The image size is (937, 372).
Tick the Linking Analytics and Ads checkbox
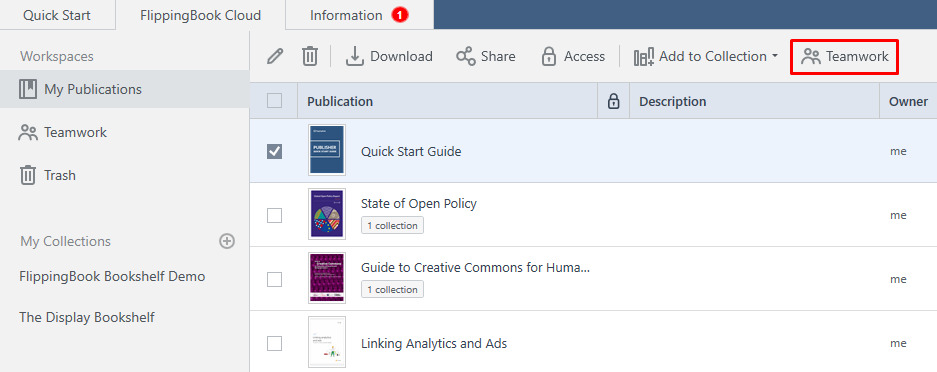point(274,343)
